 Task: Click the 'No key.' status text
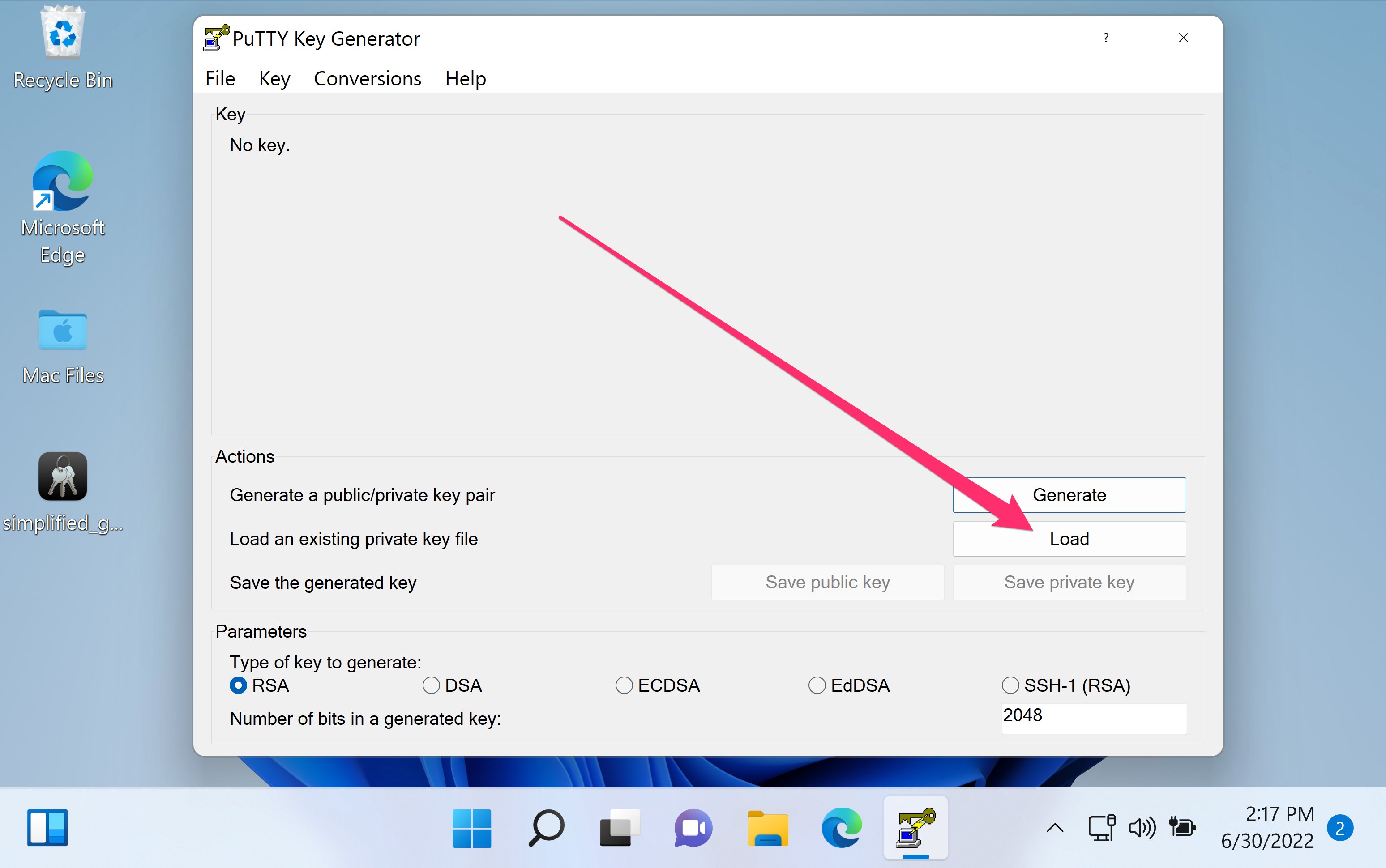pos(260,145)
